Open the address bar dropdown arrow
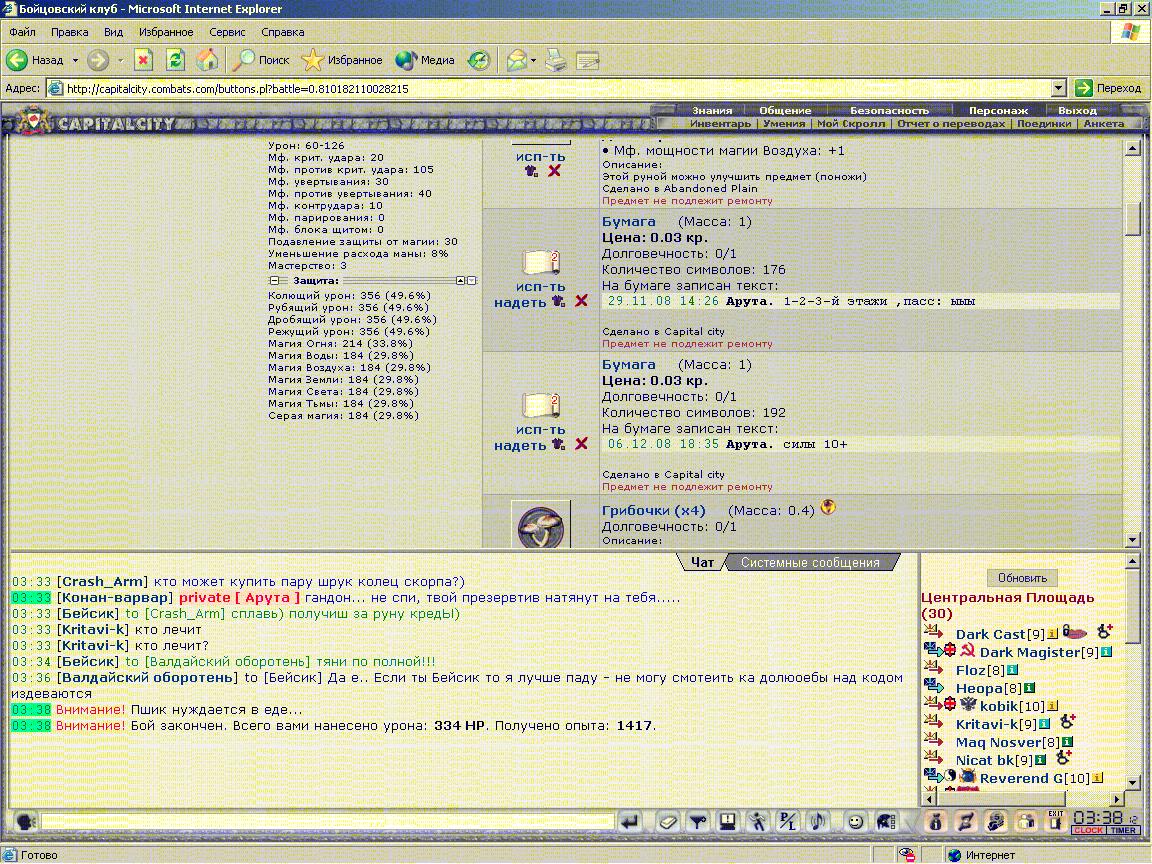The image size is (1152, 864). point(1058,88)
